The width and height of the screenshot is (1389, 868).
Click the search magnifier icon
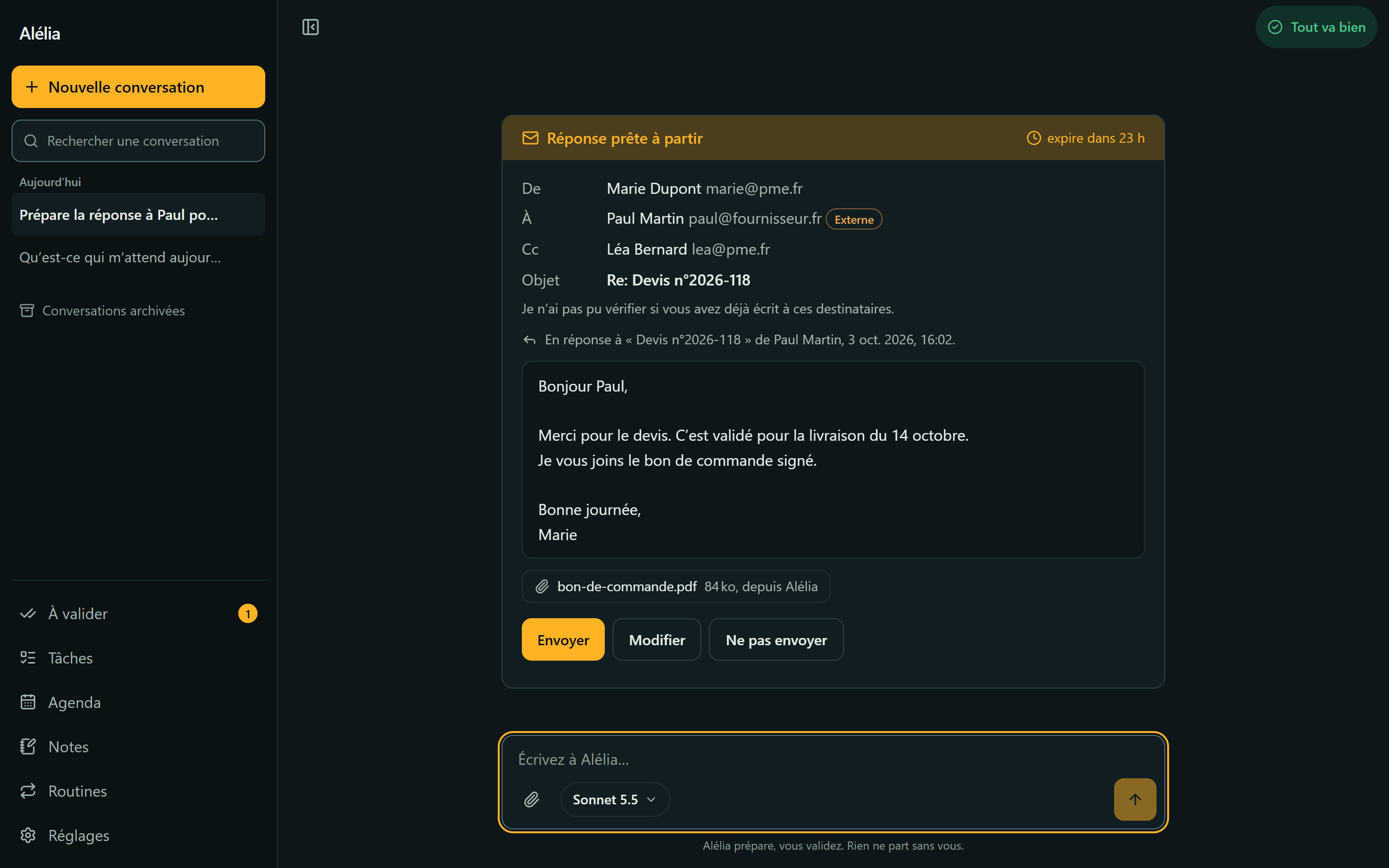pos(31,141)
